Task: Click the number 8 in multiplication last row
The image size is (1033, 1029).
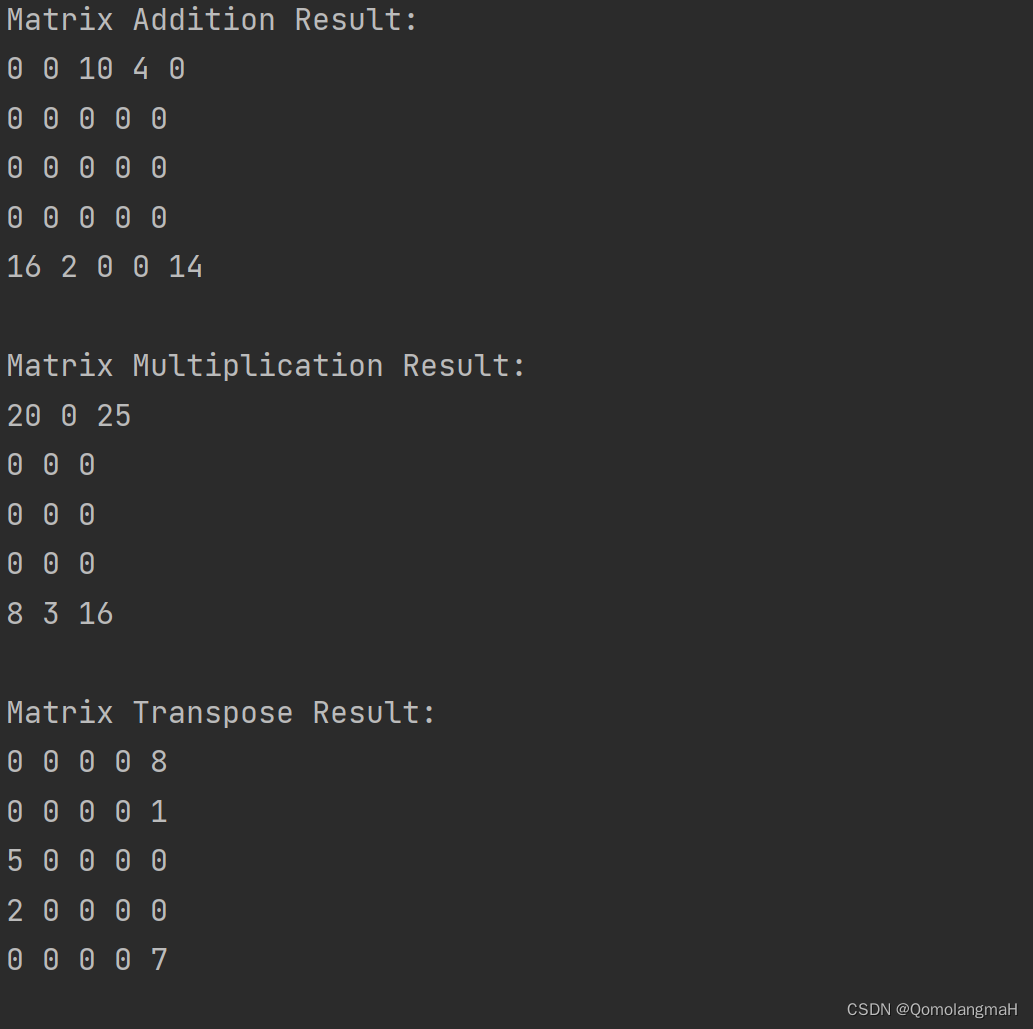Action: point(14,614)
